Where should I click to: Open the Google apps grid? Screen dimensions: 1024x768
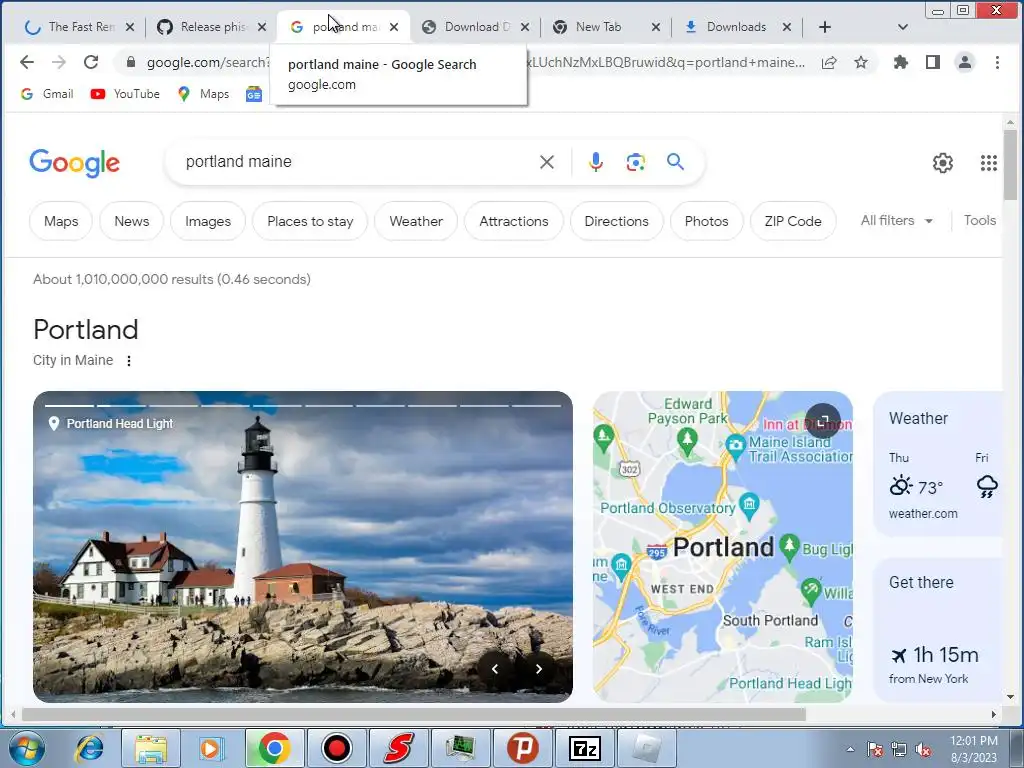[989, 163]
